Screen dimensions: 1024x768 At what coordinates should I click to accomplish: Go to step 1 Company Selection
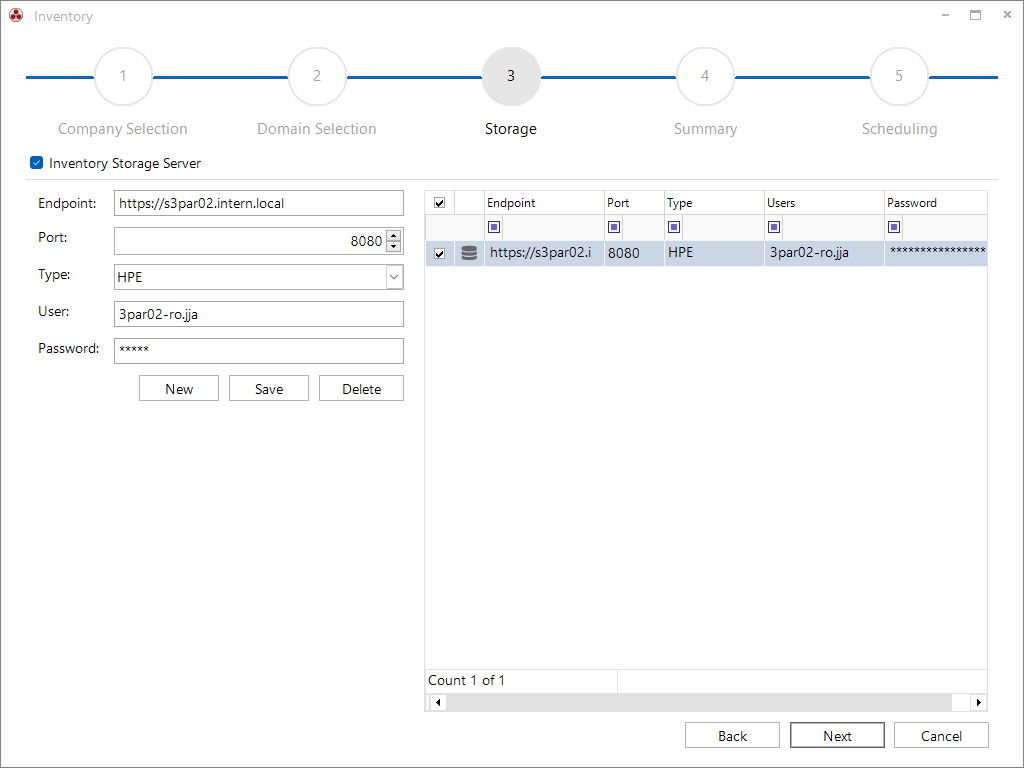pos(123,76)
